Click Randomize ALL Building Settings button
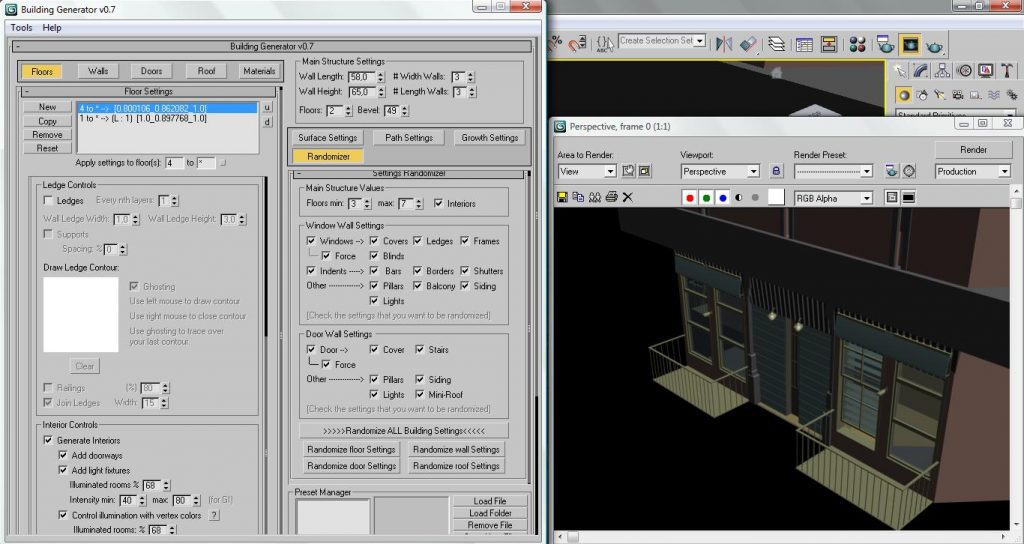 click(x=403, y=430)
